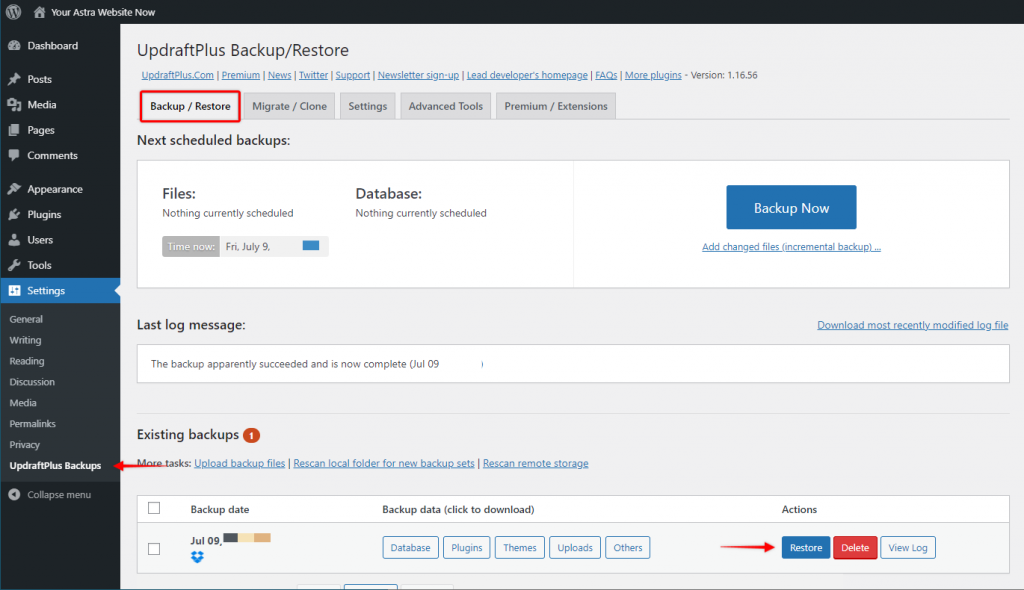Image resolution: width=1024 pixels, height=590 pixels.
Task: Open Comments using its speech bubble icon
Action: pos(15,155)
